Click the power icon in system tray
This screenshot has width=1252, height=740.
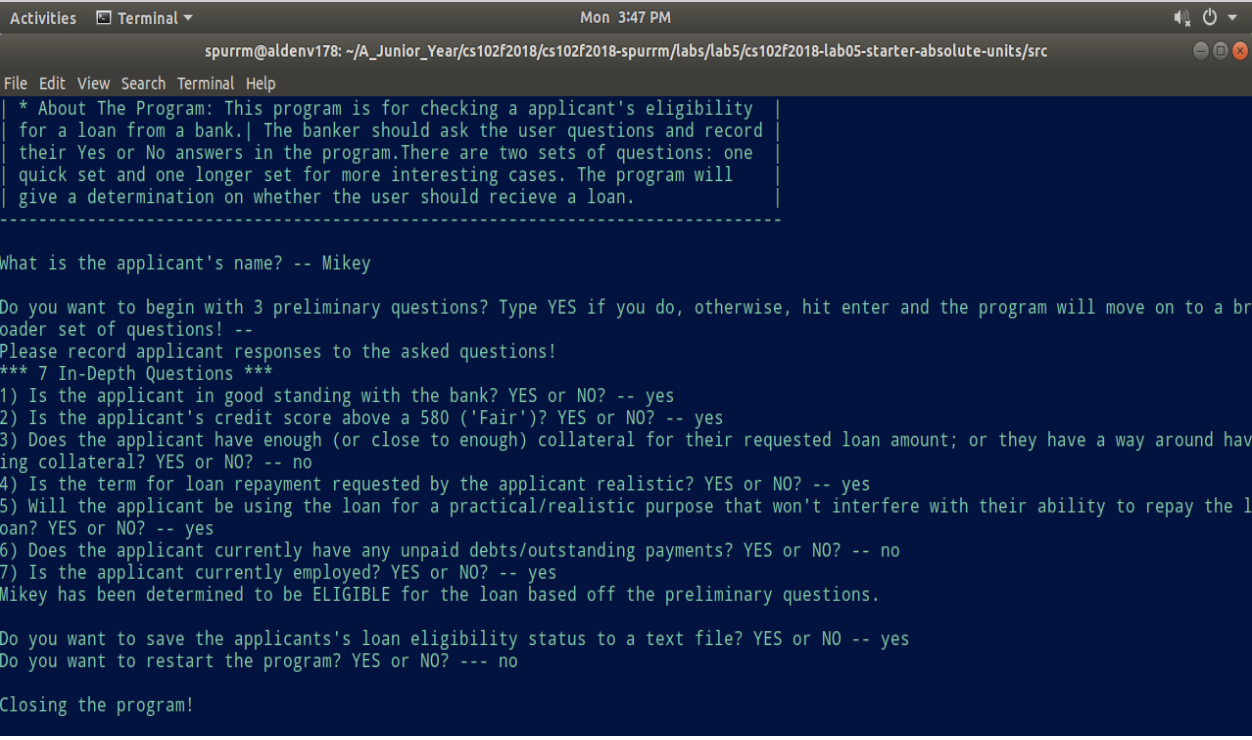click(x=1212, y=18)
